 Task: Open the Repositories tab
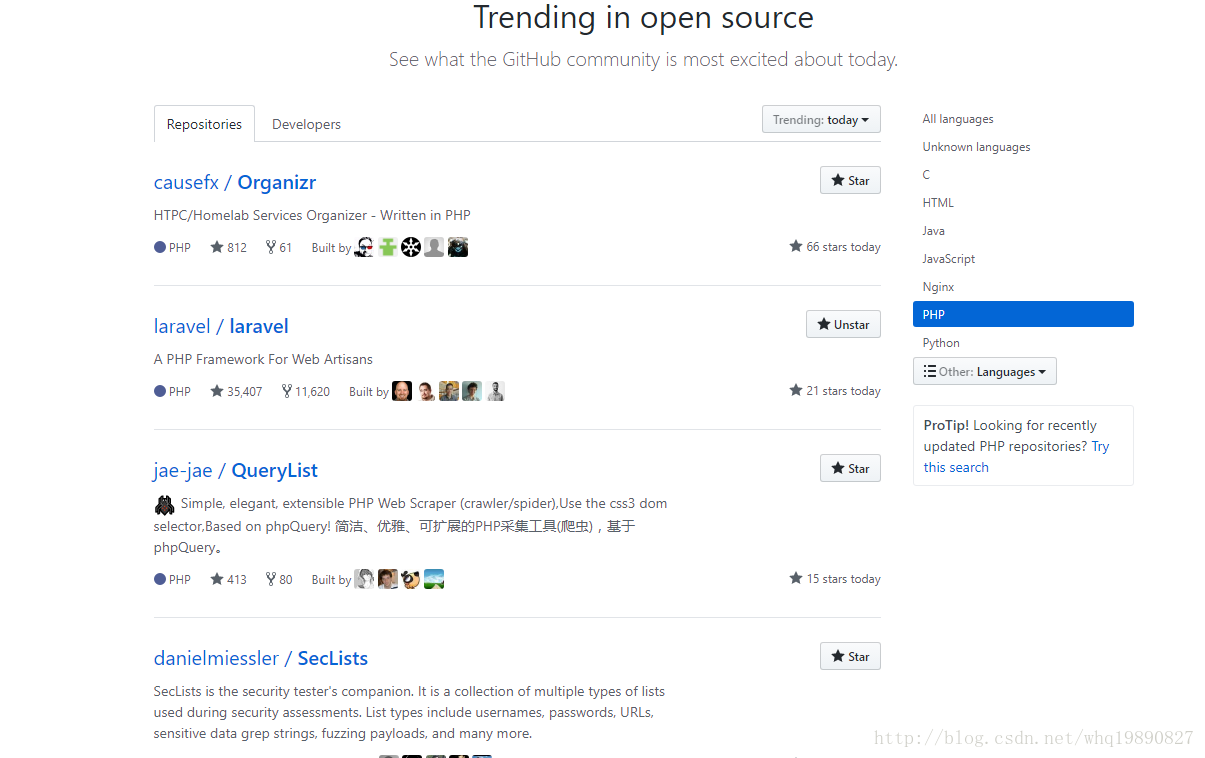point(204,124)
